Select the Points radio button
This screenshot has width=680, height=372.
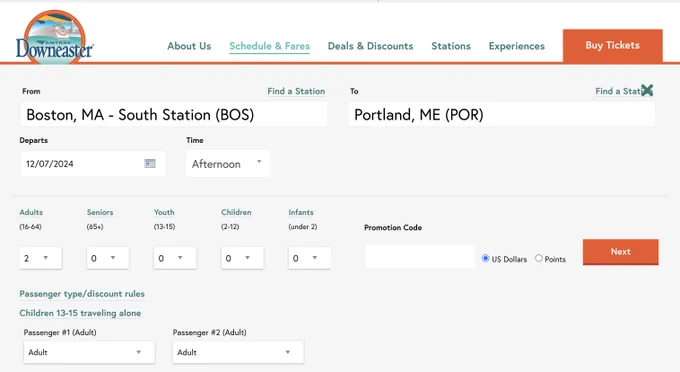pyautogui.click(x=539, y=258)
